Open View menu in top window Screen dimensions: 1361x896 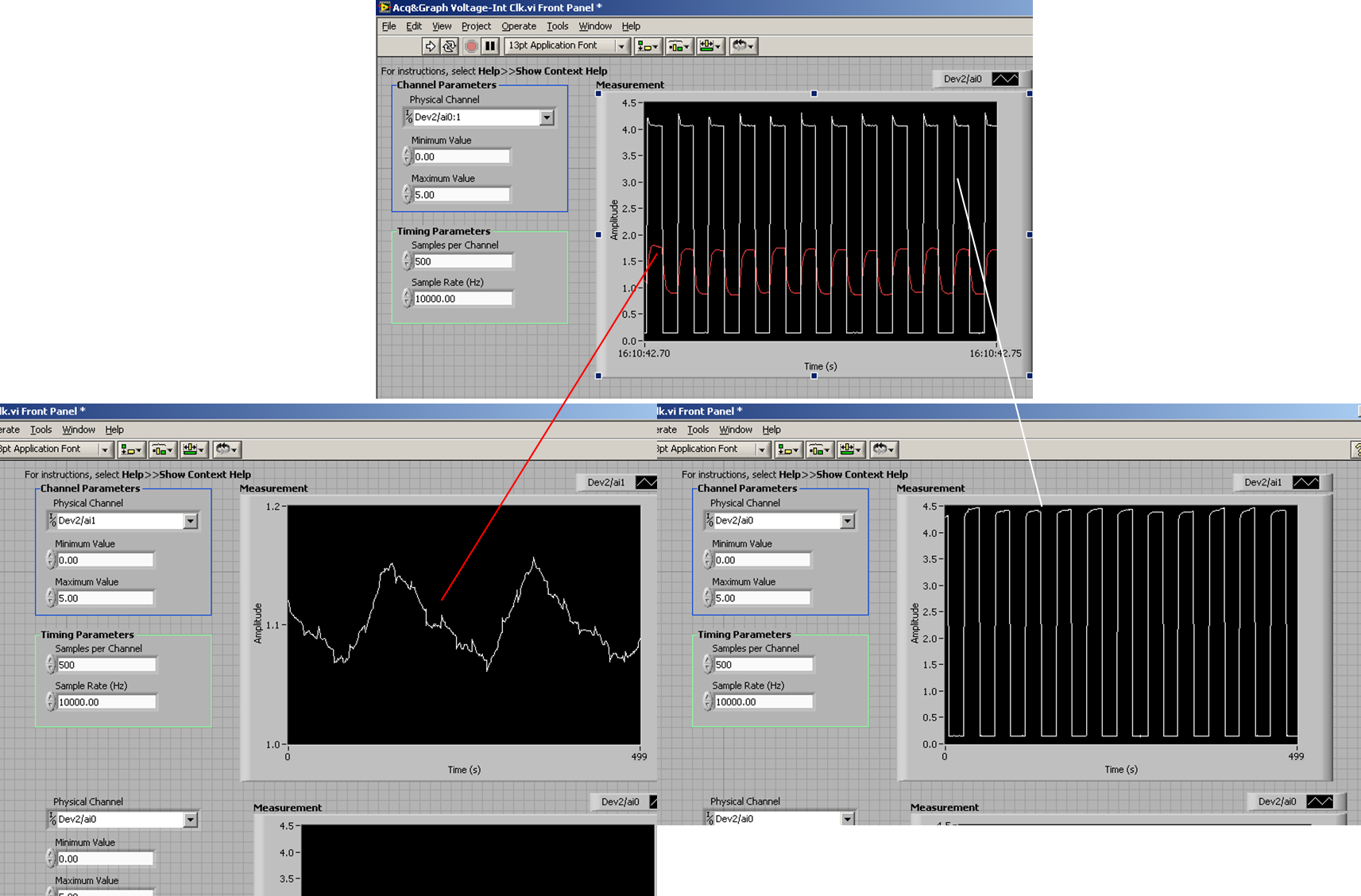[442, 26]
